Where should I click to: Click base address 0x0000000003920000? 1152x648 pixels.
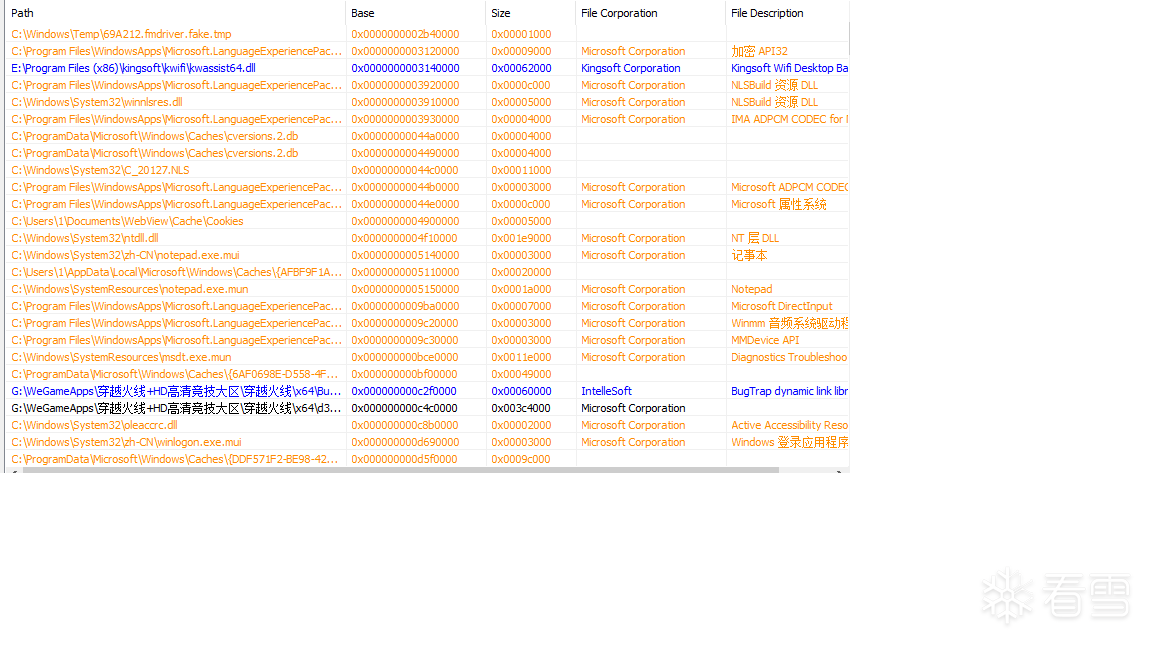(x=406, y=85)
